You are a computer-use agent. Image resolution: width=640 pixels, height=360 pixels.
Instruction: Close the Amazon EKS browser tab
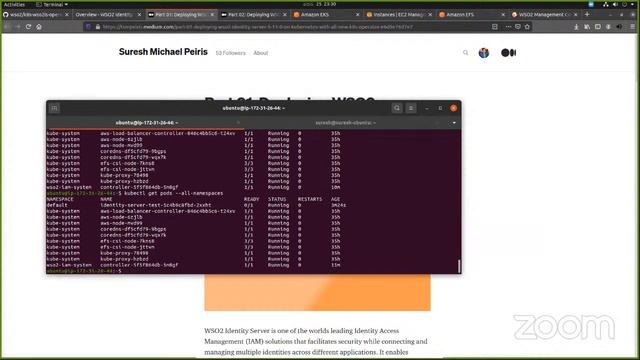click(x=358, y=15)
